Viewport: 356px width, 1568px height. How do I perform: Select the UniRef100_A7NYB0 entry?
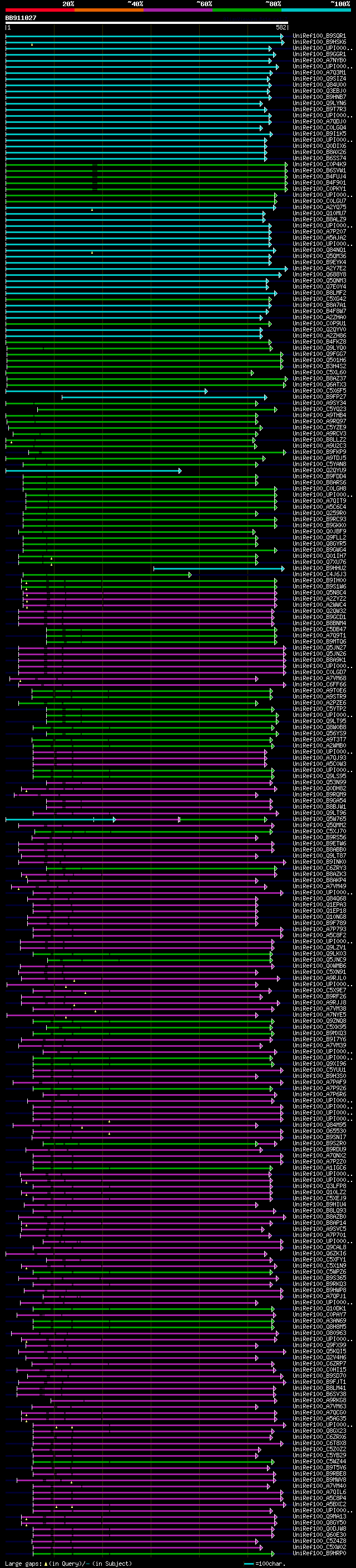point(319,60)
